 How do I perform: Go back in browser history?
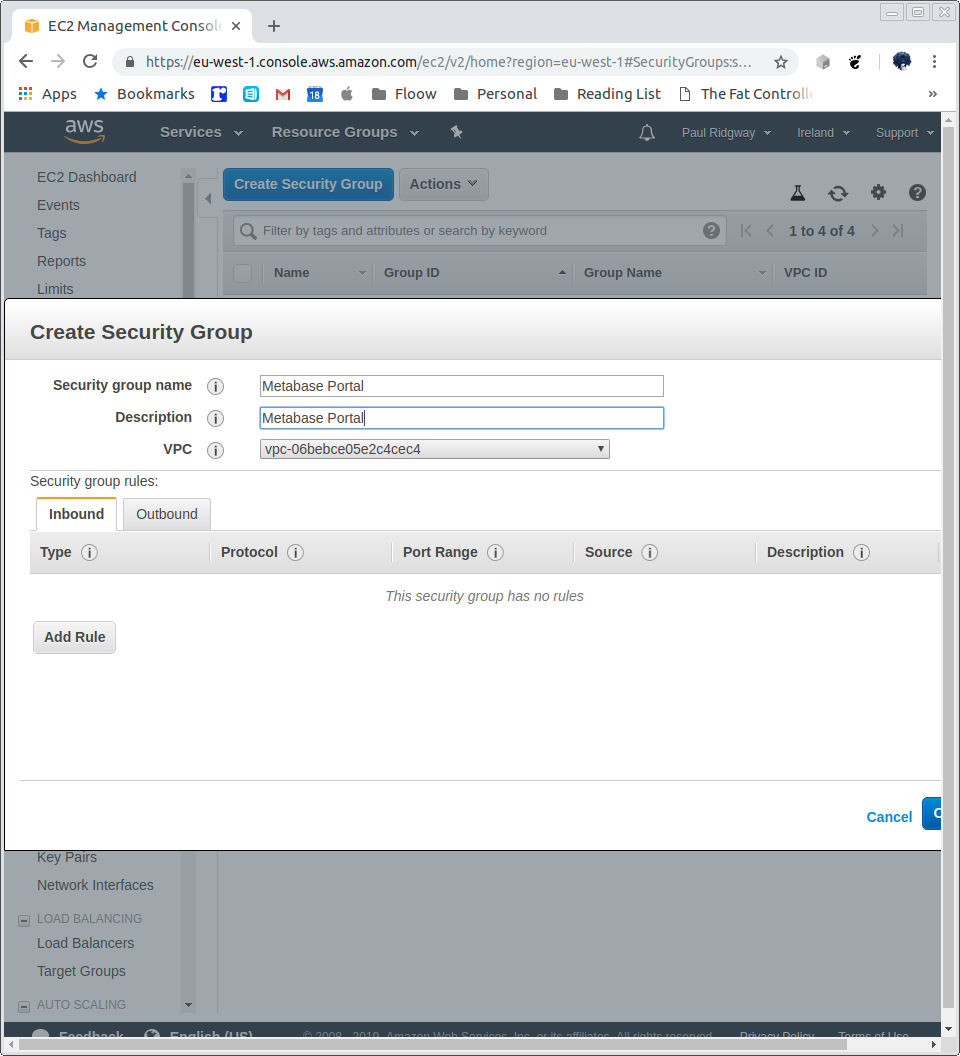(26, 61)
